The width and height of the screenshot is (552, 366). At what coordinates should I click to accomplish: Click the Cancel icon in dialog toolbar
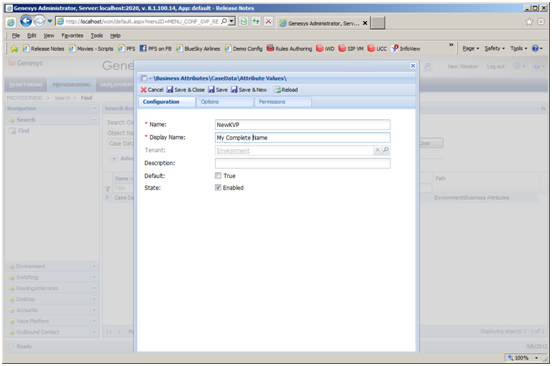pyautogui.click(x=144, y=90)
